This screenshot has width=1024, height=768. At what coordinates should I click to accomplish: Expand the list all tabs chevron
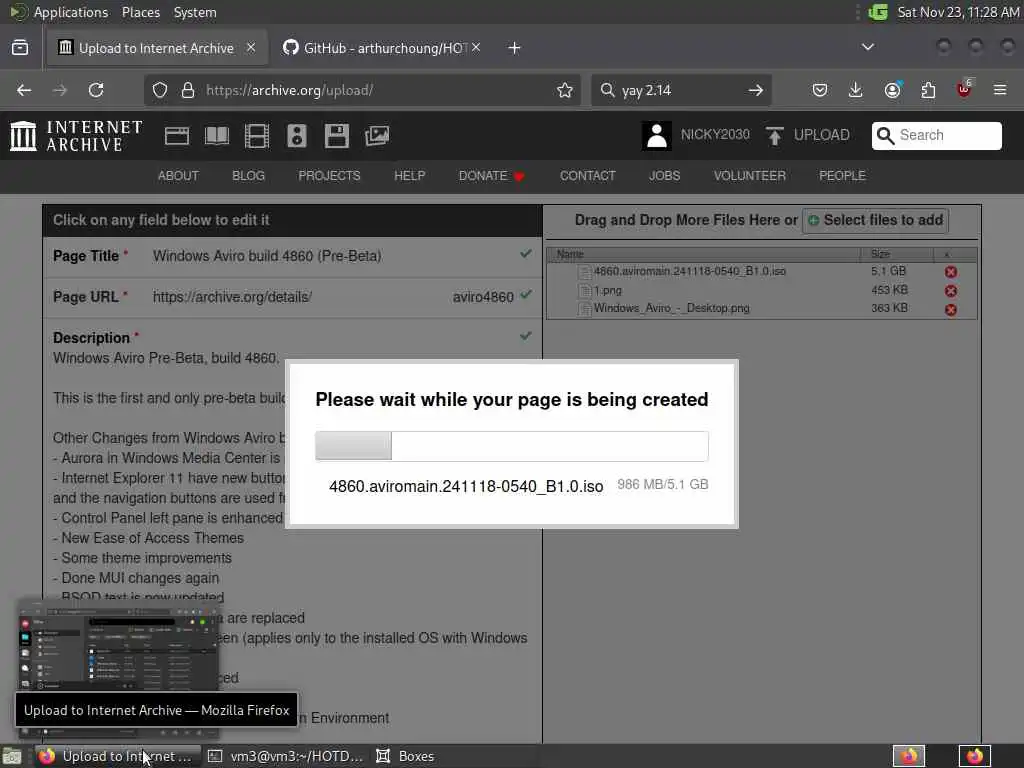(868, 47)
